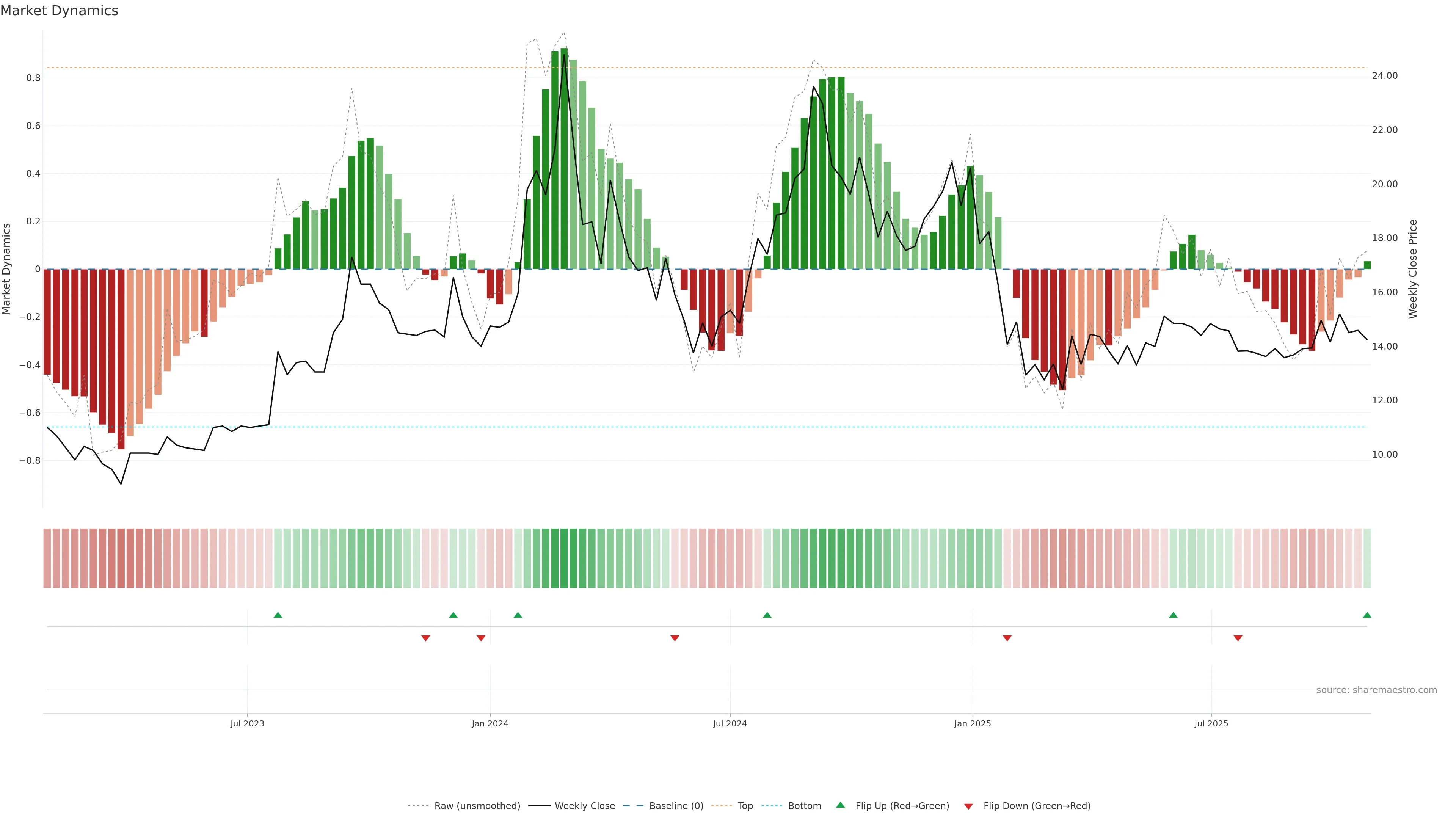Viewport: 1456px width, 819px height.
Task: Click the Market Dynamics chart title
Action: click(x=60, y=11)
